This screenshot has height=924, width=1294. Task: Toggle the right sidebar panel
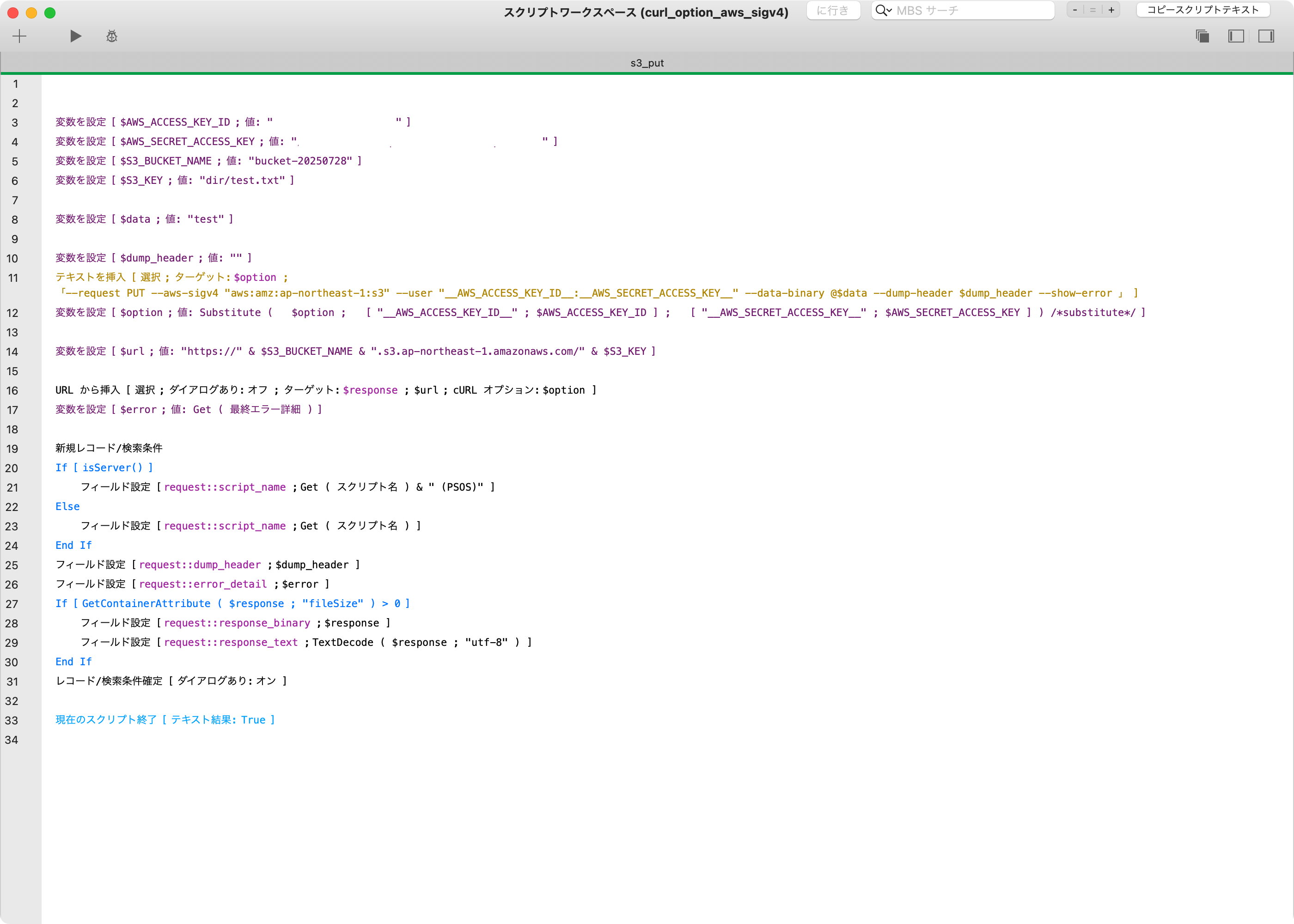tap(1266, 36)
